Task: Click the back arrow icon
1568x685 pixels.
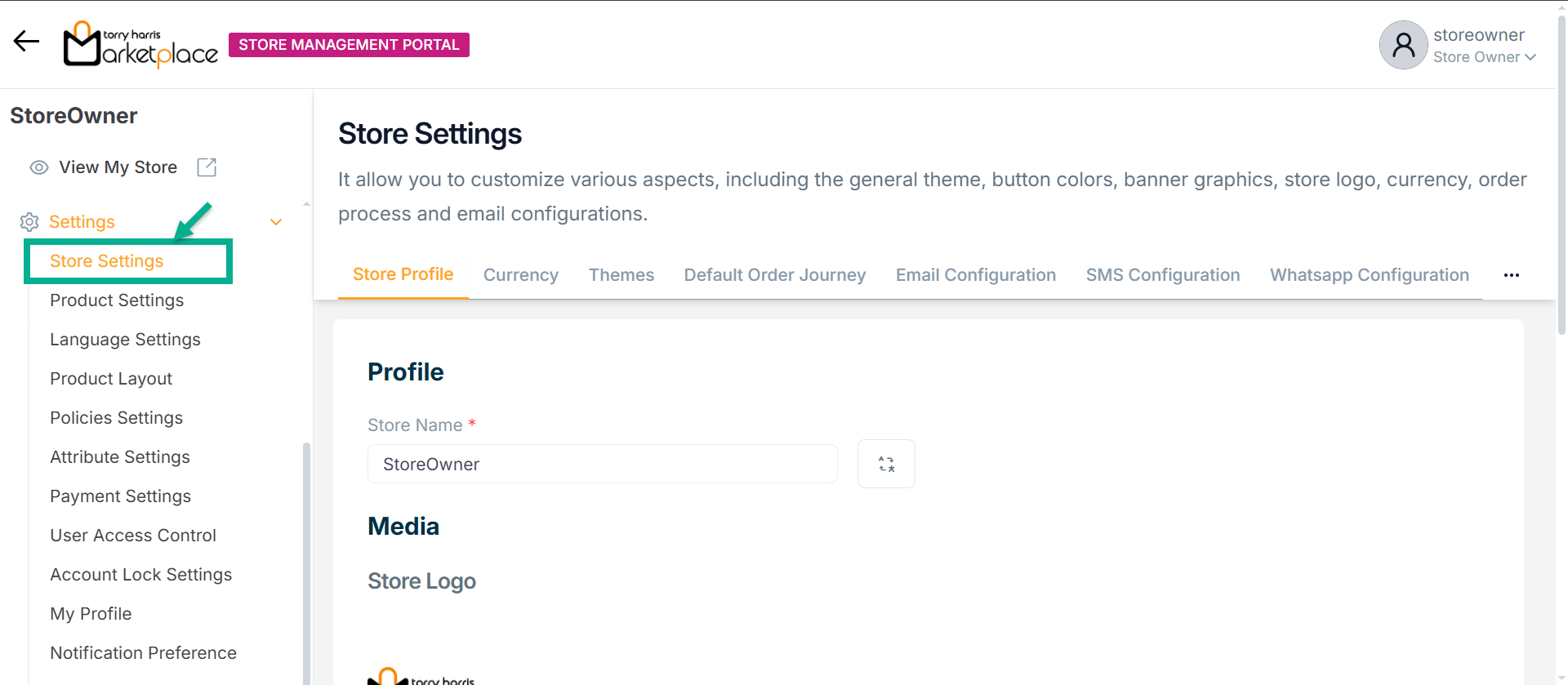Action: coord(26,41)
